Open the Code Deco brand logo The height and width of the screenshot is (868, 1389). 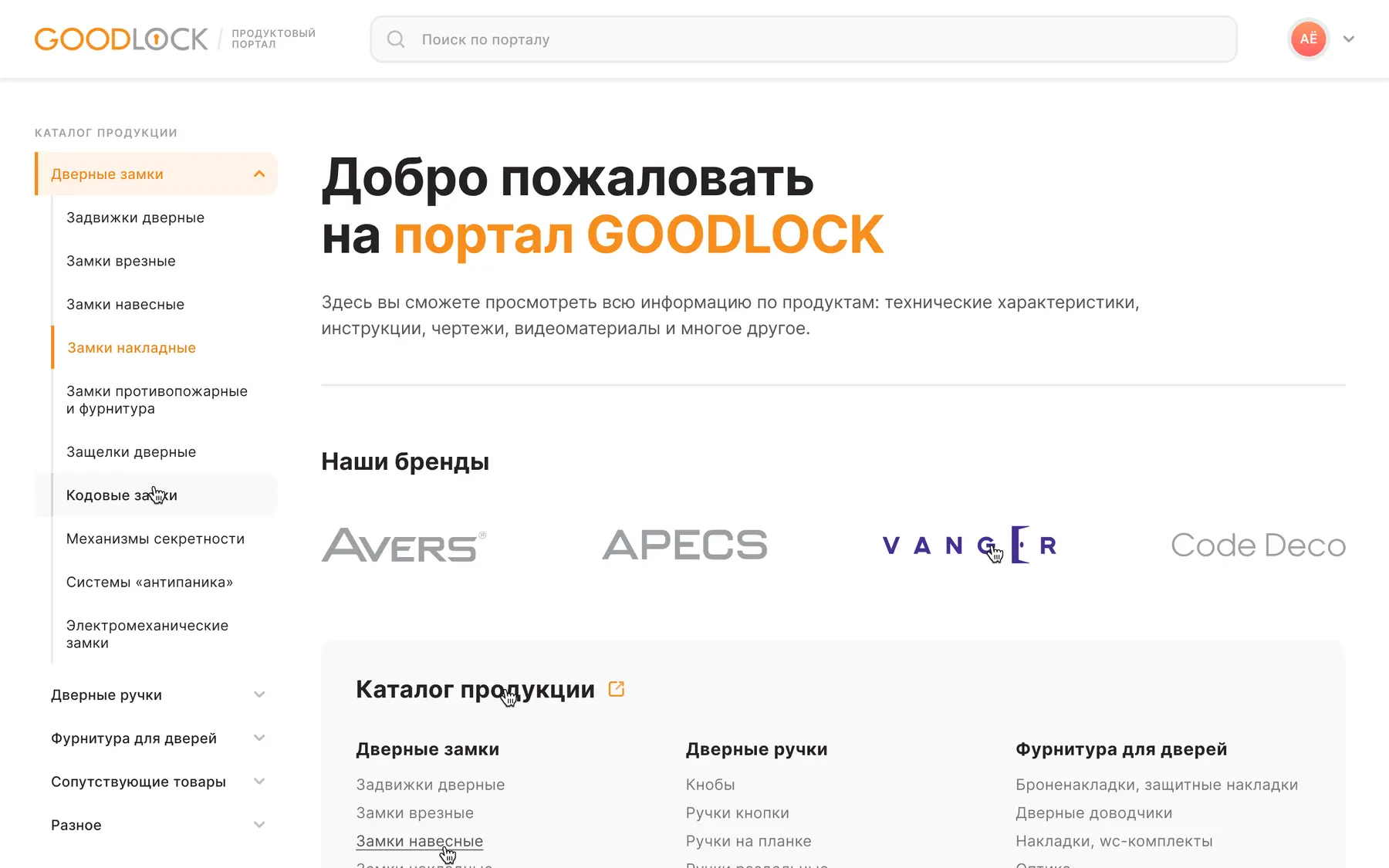click(1258, 545)
